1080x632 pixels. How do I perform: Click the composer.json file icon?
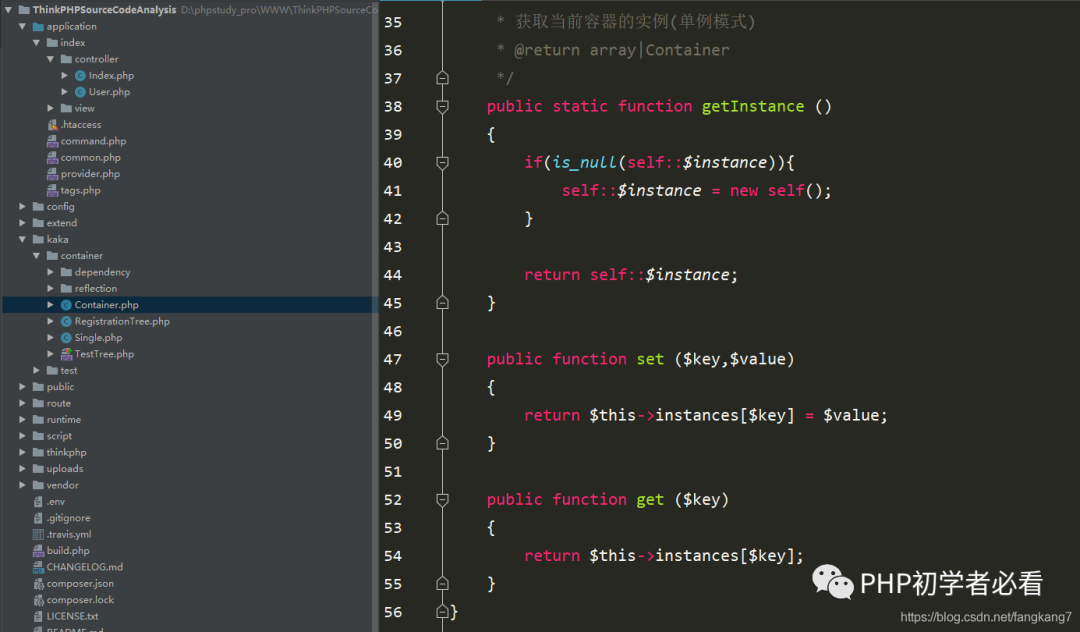coord(39,584)
